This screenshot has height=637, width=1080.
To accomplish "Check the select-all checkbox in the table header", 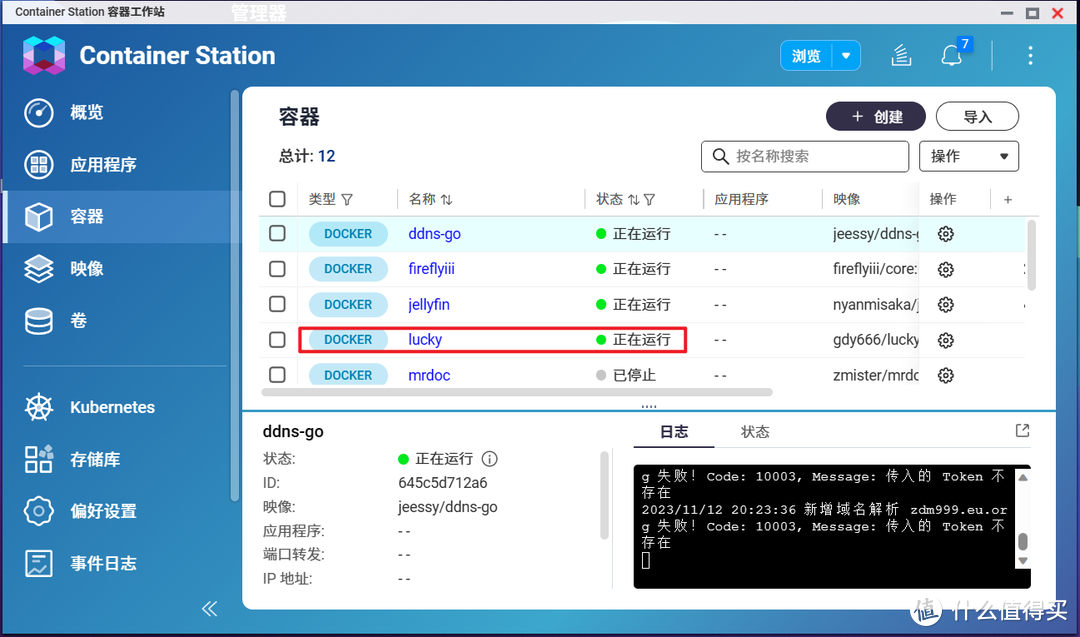I will pos(277,199).
